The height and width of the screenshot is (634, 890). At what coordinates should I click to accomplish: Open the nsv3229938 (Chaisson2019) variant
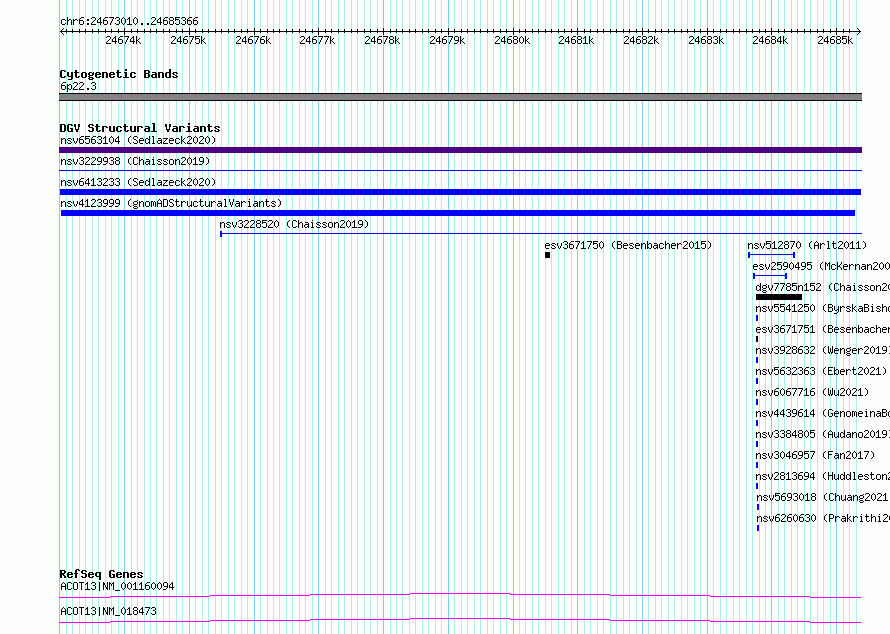[135, 161]
